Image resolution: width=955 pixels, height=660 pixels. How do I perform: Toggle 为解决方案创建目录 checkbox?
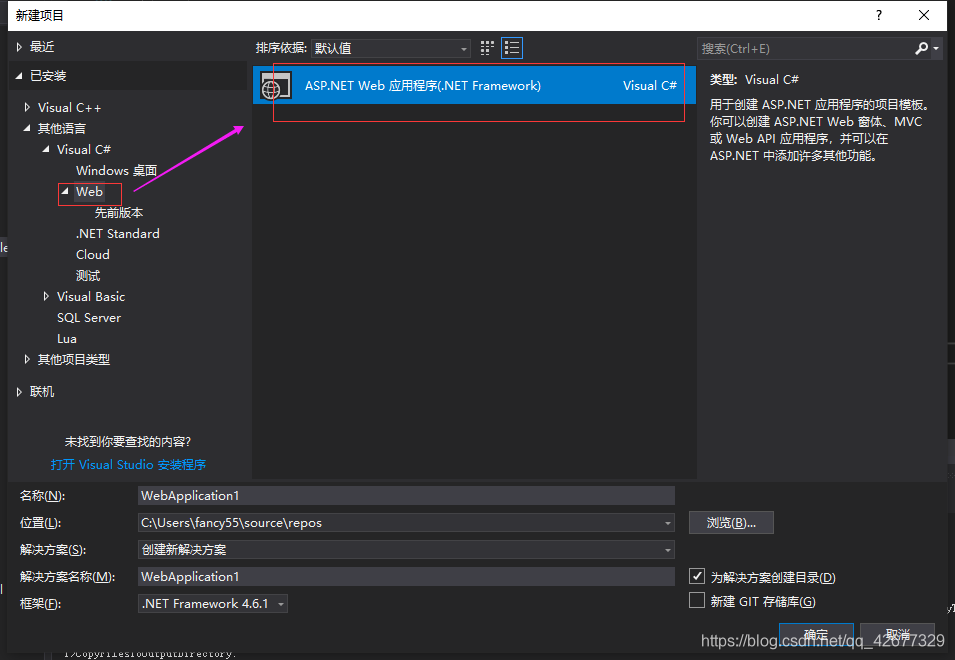(x=697, y=576)
